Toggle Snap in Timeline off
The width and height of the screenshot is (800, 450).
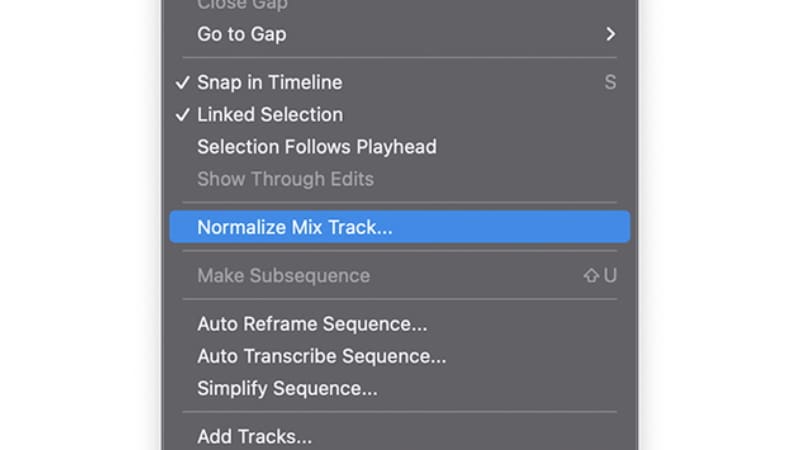click(269, 83)
